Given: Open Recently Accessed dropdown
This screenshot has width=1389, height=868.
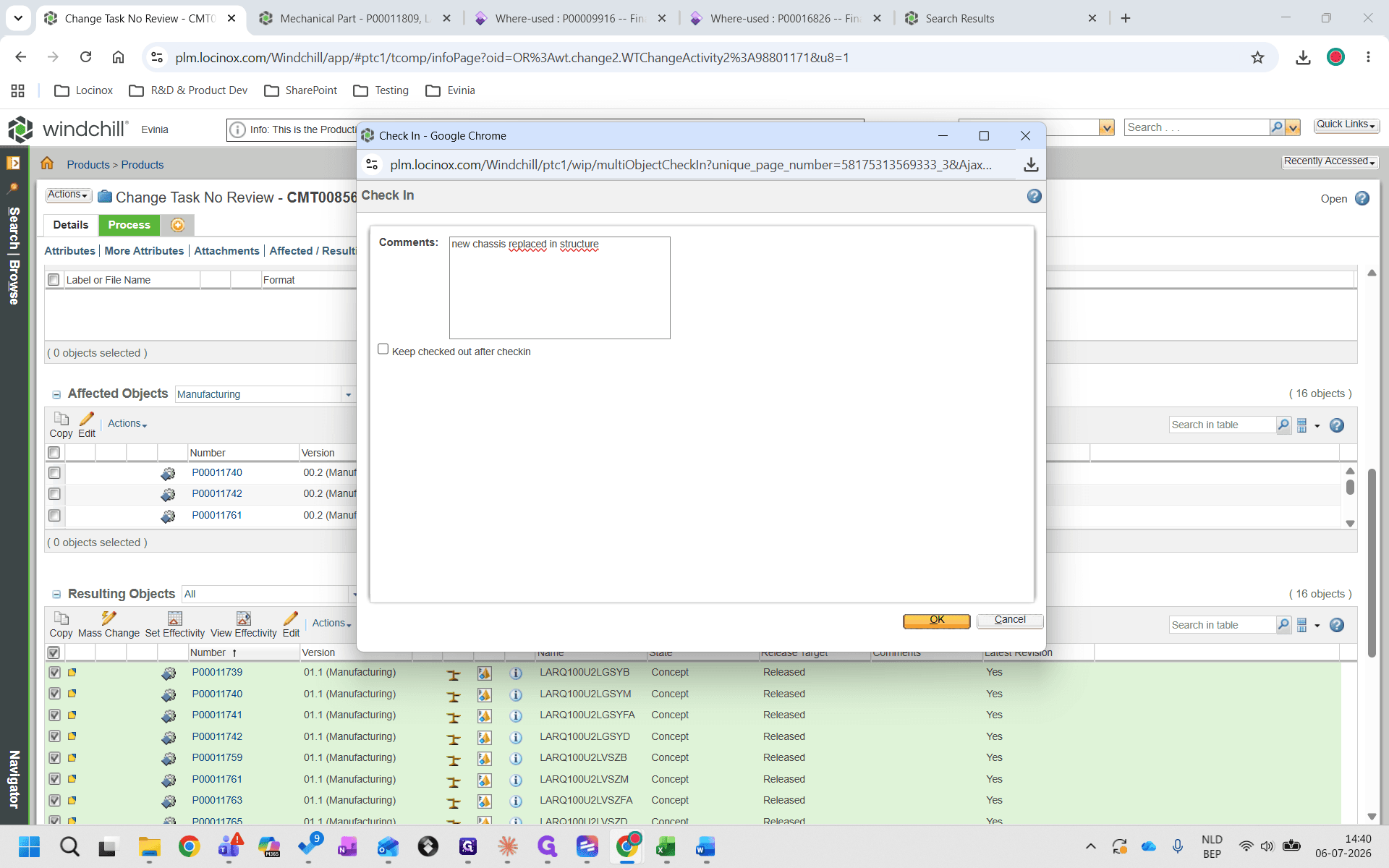Looking at the screenshot, I should click(1329, 161).
